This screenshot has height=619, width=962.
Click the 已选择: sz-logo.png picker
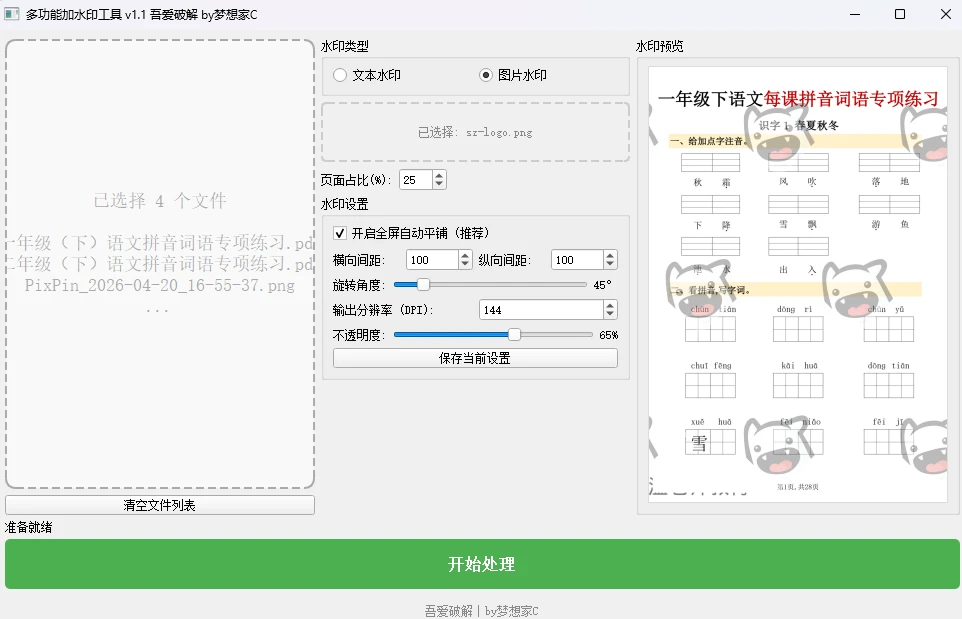pos(475,131)
